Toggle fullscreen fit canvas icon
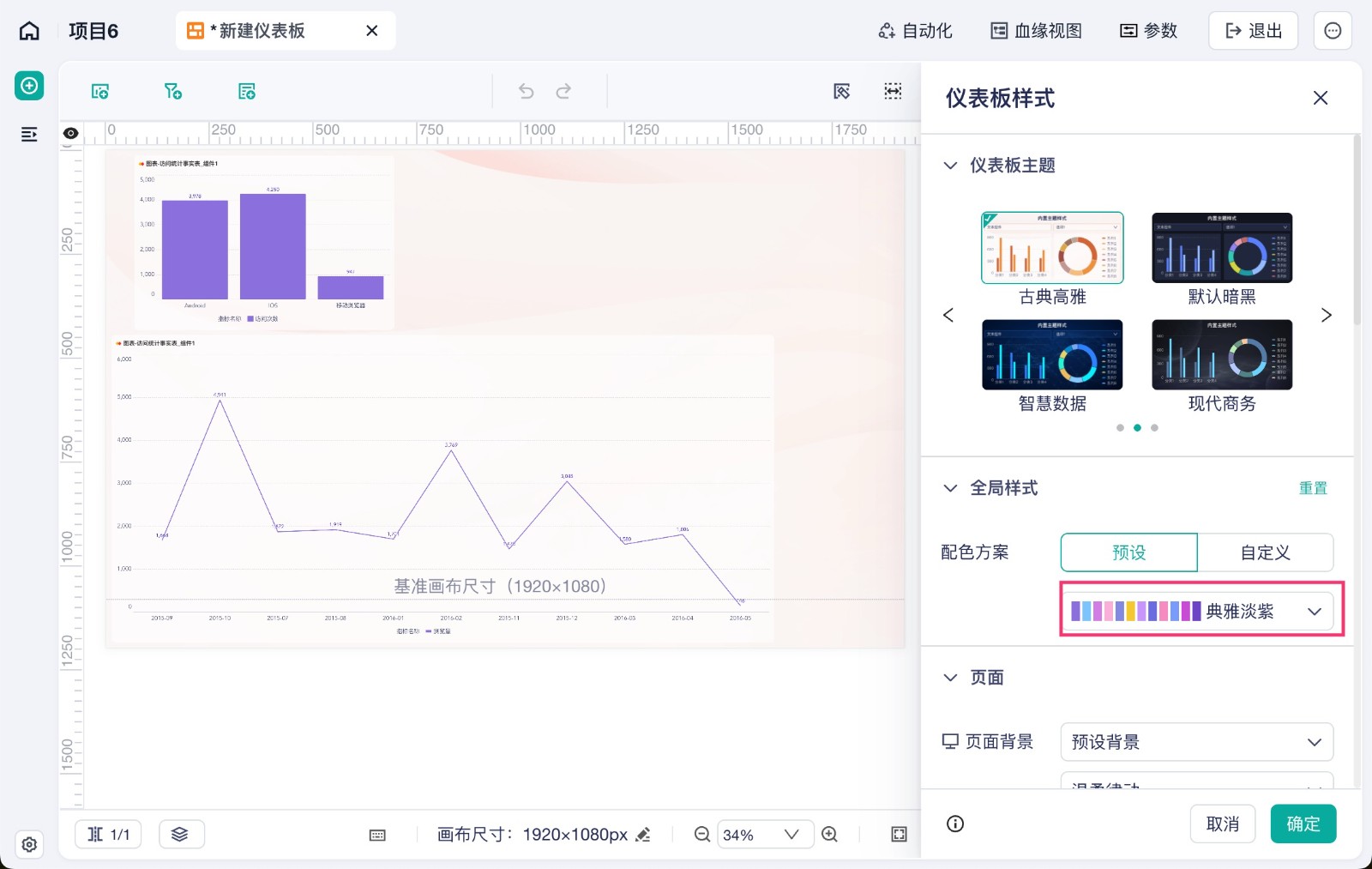Screen dimensions: 1372x869 [899, 834]
